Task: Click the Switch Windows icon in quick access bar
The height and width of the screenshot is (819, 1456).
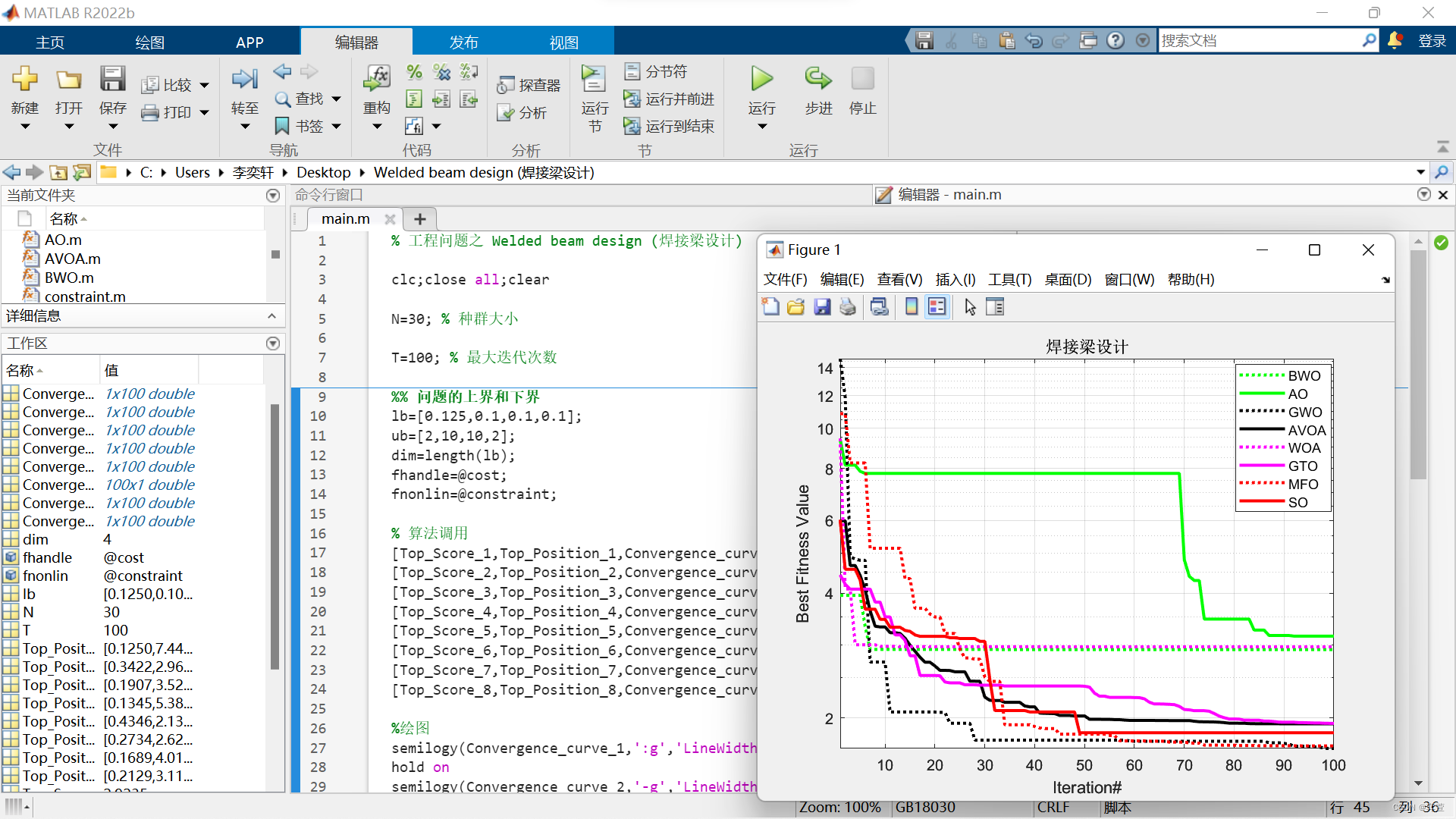Action: pos(1088,41)
